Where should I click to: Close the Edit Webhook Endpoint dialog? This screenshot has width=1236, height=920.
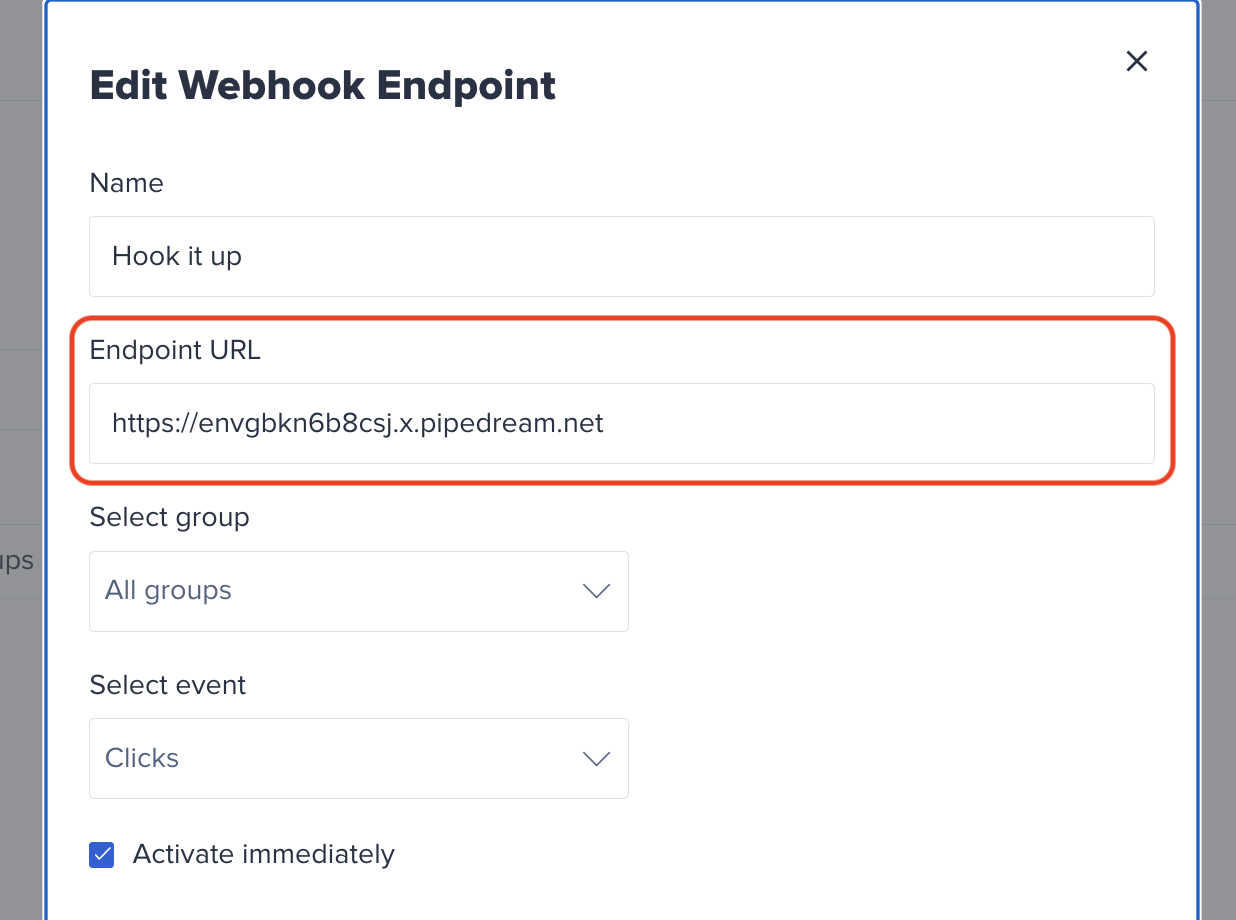pos(1137,61)
